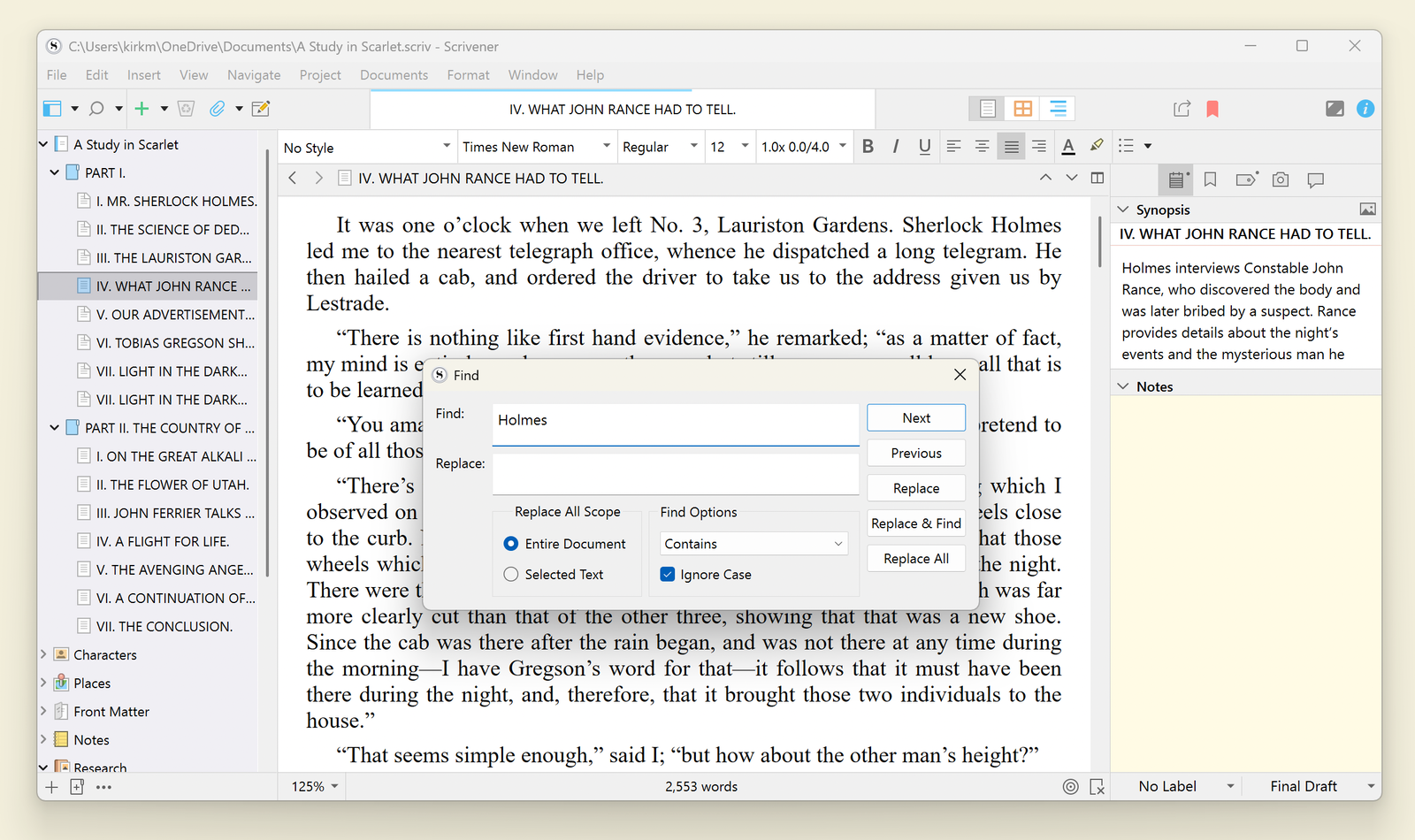1415x840 pixels.
Task: Show the inspector Bookmarks tab icon
Action: pyautogui.click(x=1210, y=179)
